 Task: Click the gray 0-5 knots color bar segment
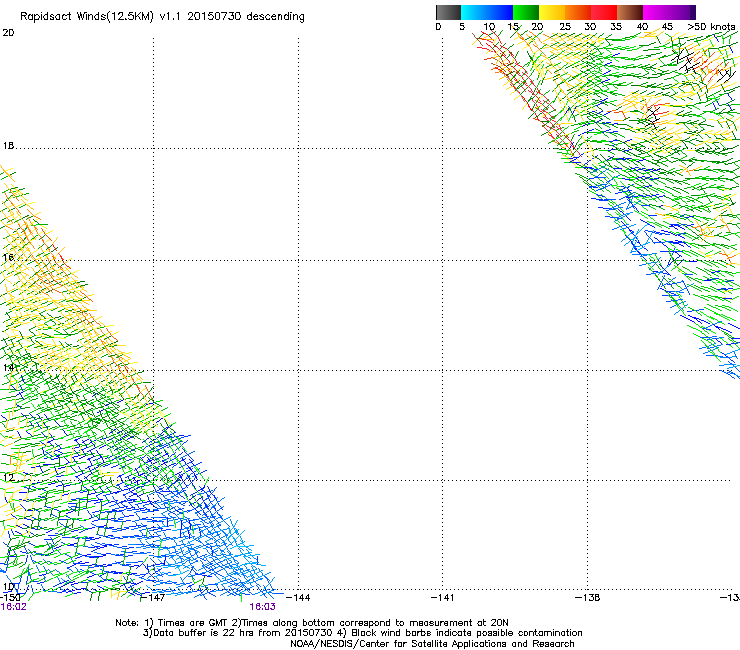tap(448, 12)
